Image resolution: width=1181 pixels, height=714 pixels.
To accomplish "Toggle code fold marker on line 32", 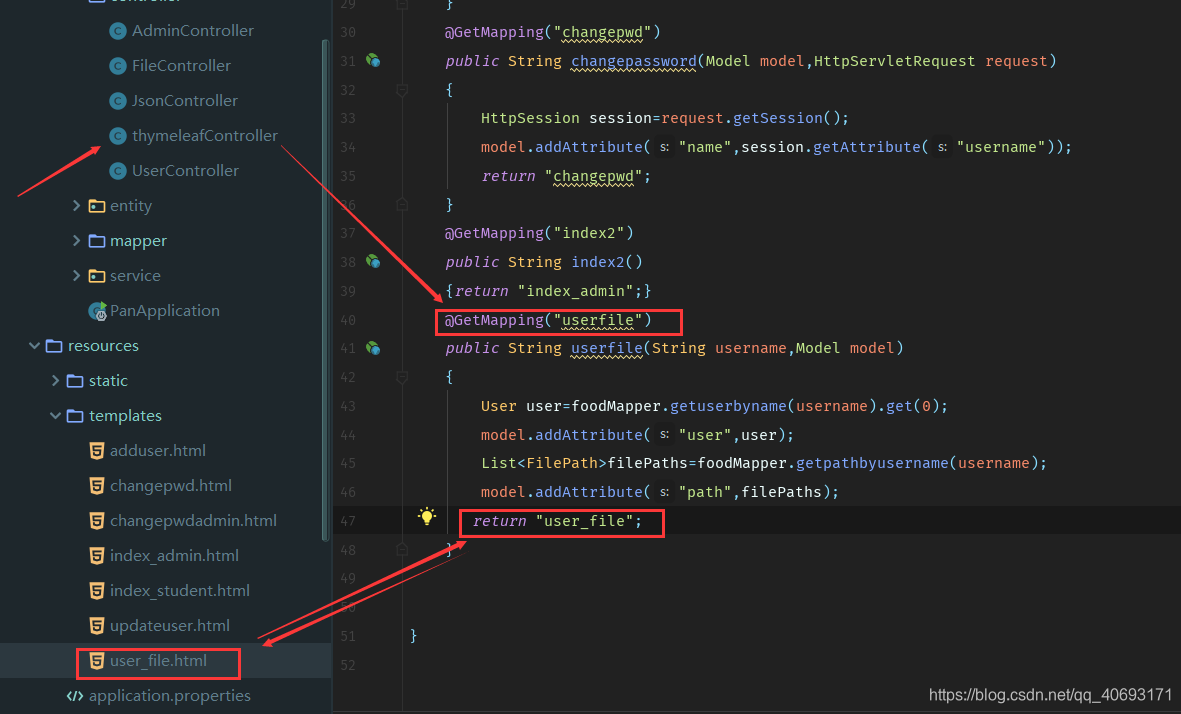I will pos(402,90).
